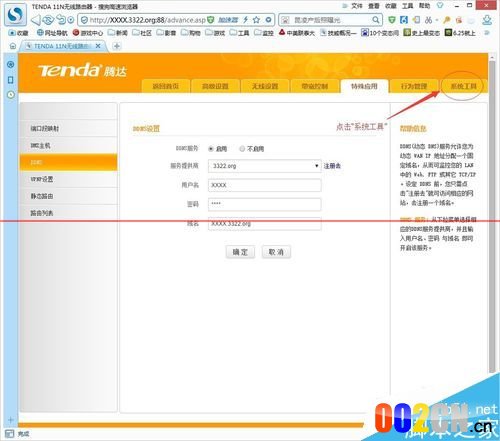
Task: Switch to the 带宽控制 tab
Action: pos(315,86)
